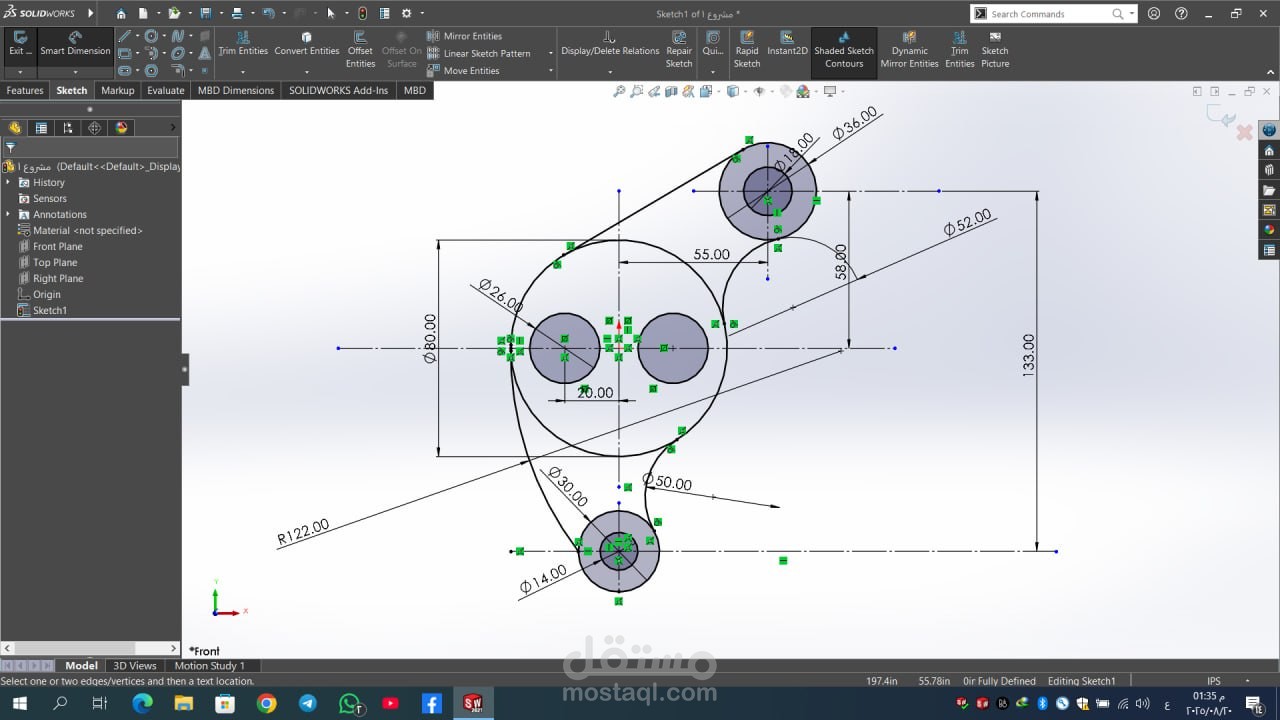Open the Smart Dimension dropdown arrow
This screenshot has height=720, width=1280.
click(75, 72)
